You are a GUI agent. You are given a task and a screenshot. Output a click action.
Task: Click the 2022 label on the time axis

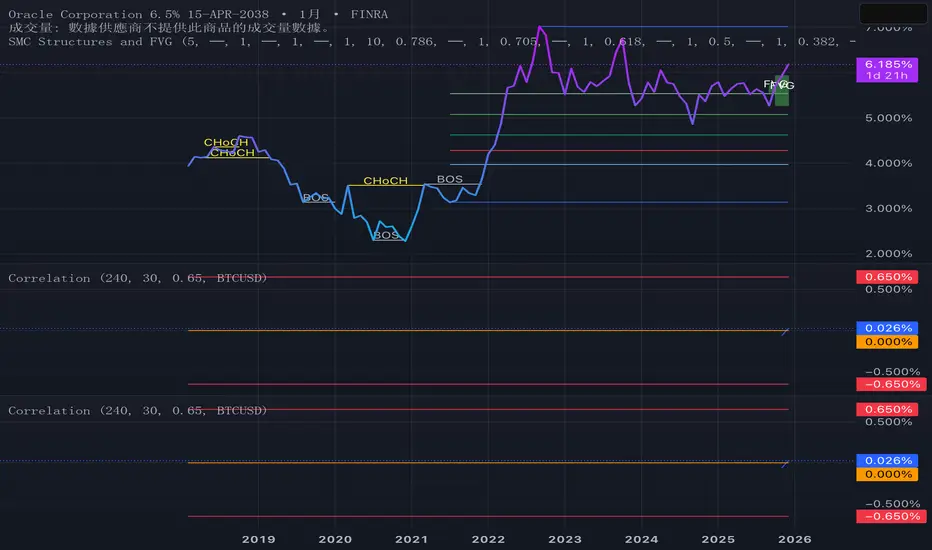coord(488,539)
